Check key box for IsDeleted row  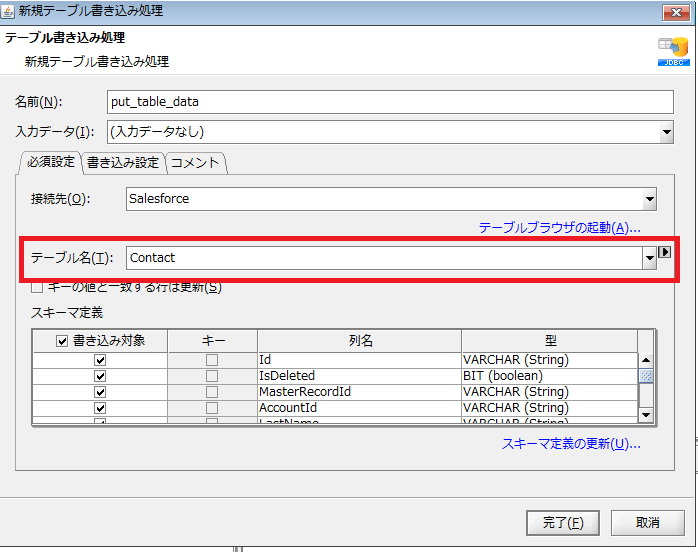(x=212, y=376)
